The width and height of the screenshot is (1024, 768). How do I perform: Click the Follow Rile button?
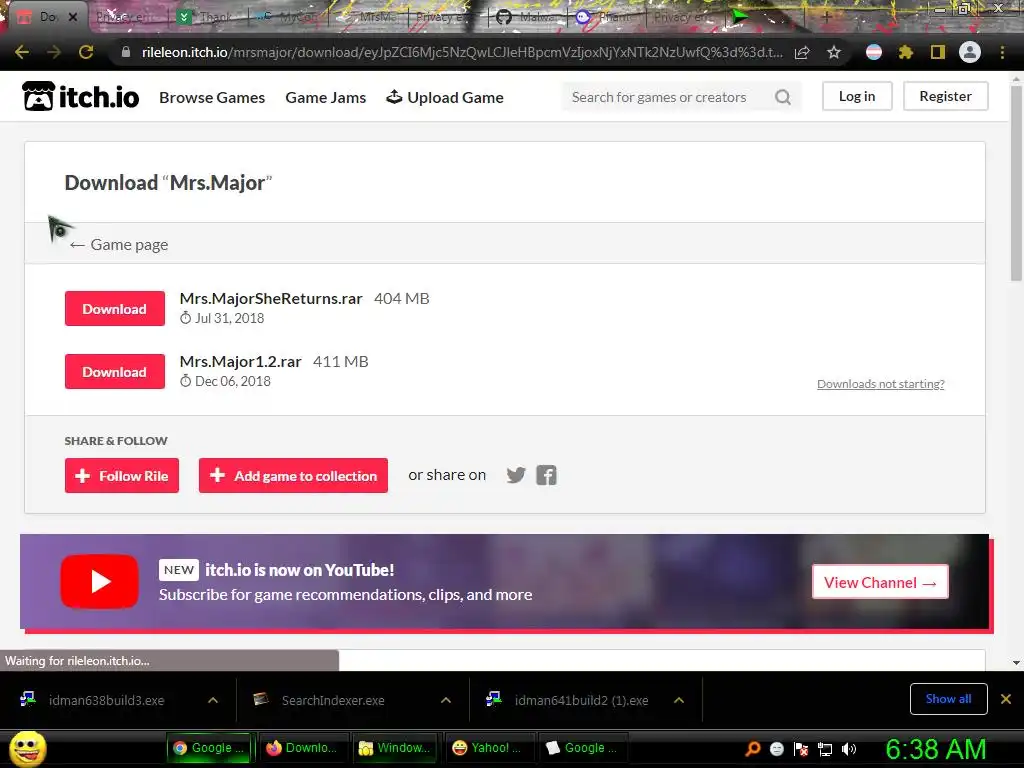(121, 475)
